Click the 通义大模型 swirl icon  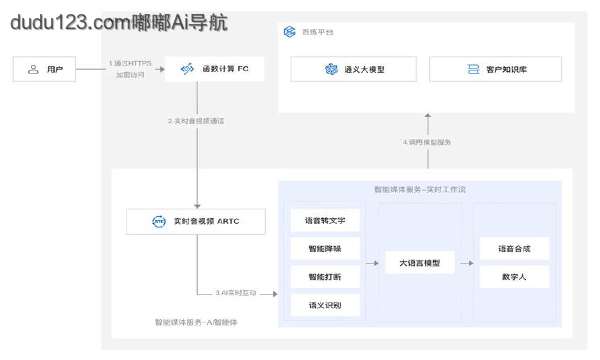click(x=331, y=69)
